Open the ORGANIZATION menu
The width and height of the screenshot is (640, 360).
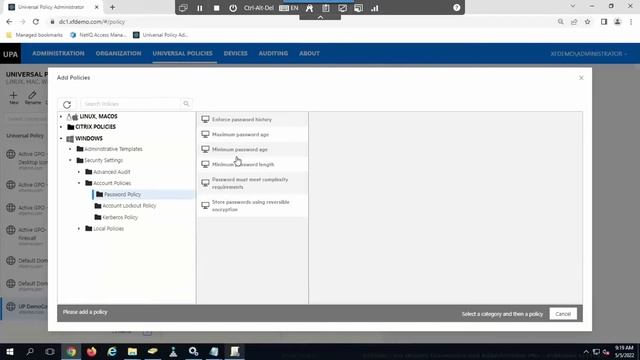coord(118,53)
